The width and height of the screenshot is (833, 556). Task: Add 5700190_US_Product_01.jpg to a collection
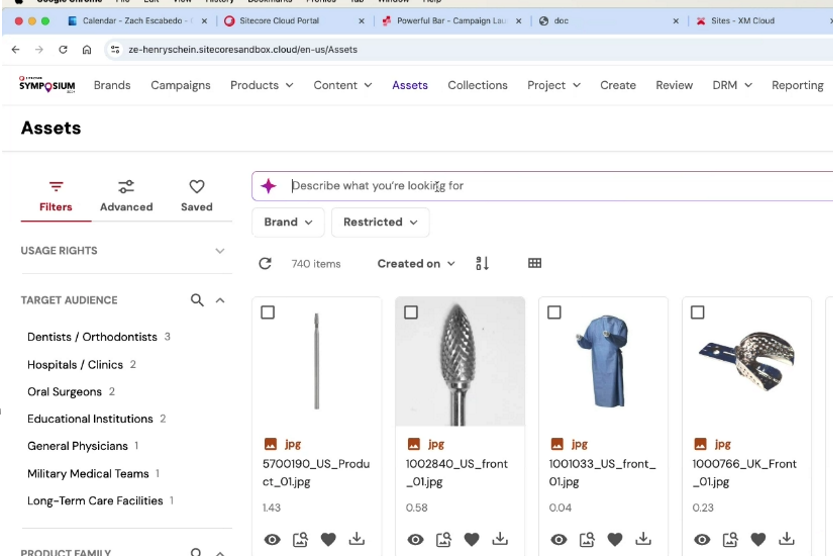pyautogui.click(x=300, y=540)
